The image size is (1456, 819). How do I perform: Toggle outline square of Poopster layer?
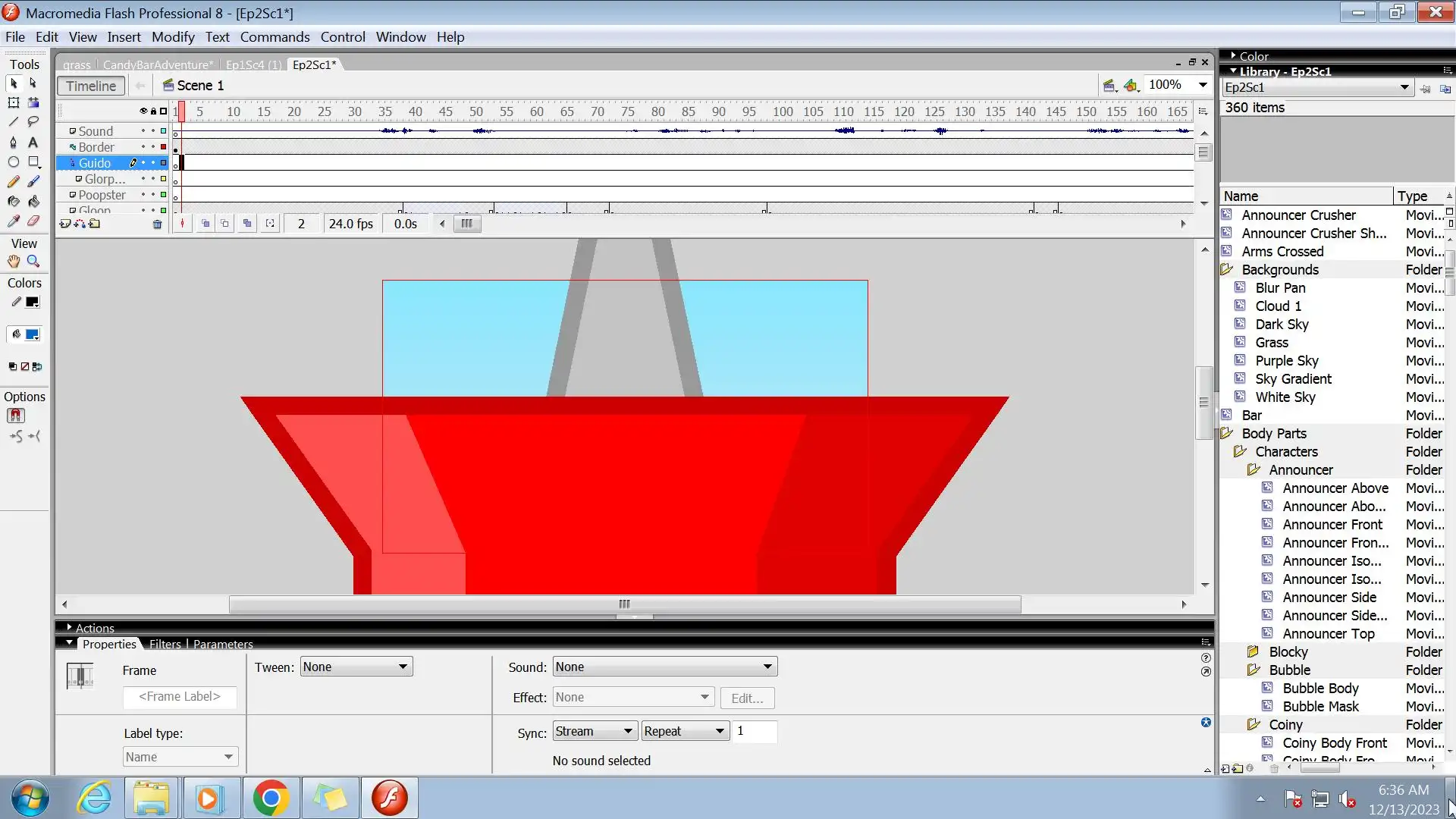(163, 195)
